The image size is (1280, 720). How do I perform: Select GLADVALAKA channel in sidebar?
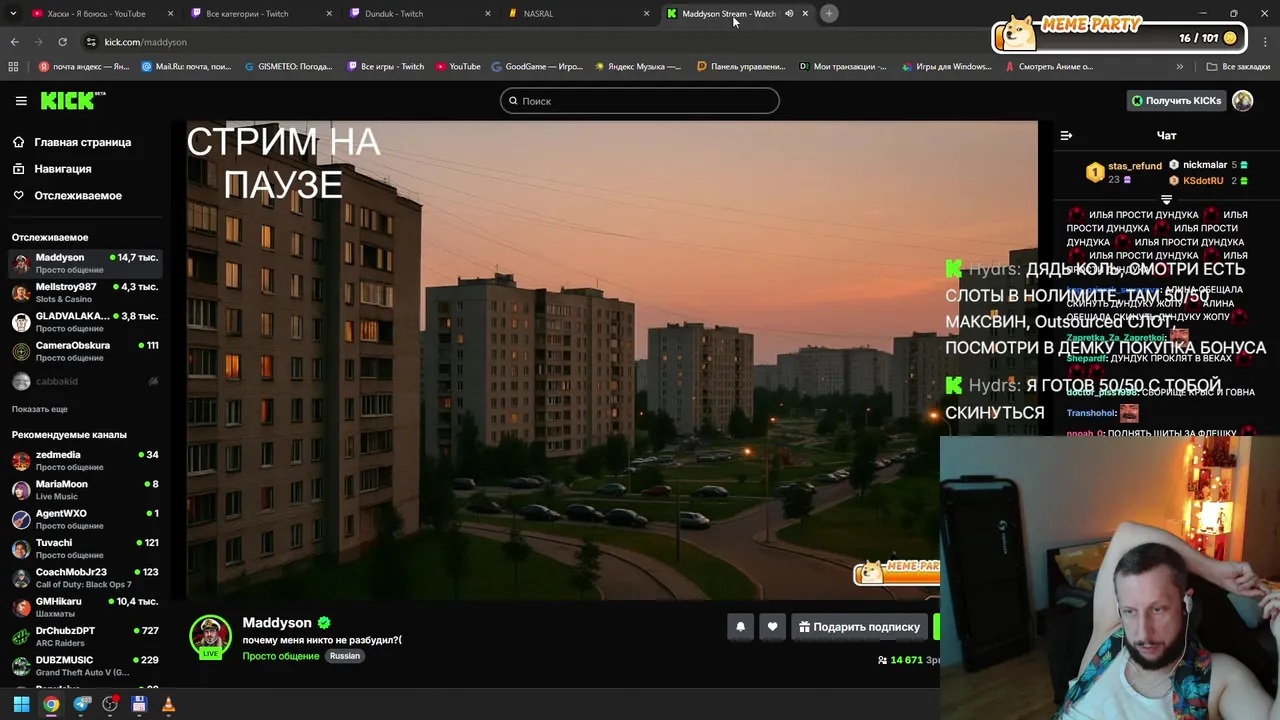(85, 322)
